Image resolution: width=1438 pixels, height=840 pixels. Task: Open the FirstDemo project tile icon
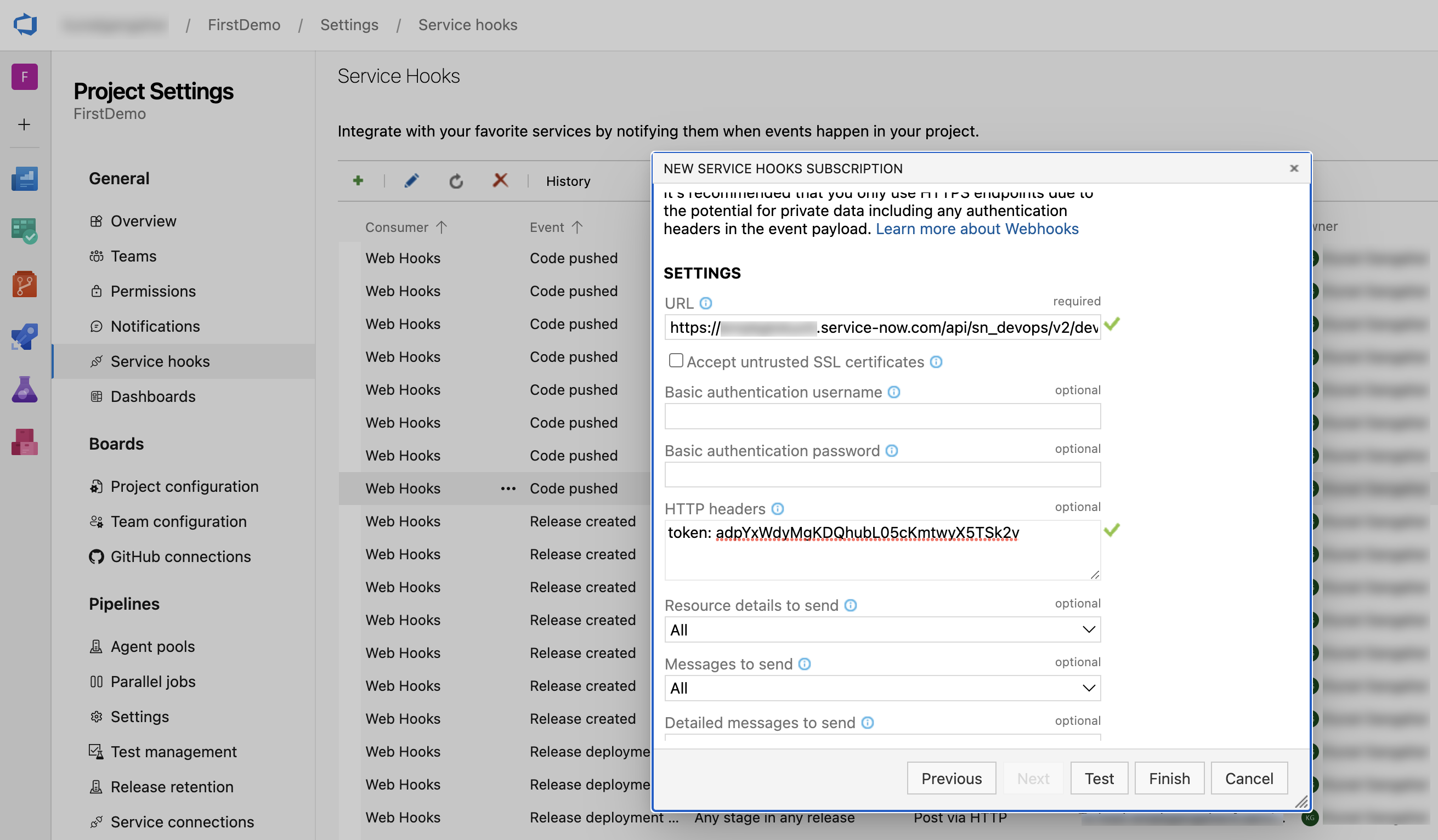[25, 76]
